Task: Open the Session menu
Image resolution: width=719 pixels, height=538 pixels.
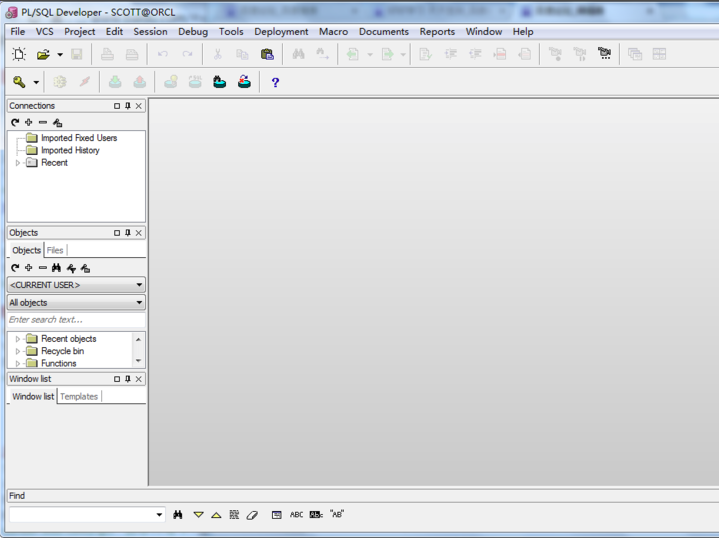Action: pyautogui.click(x=150, y=32)
